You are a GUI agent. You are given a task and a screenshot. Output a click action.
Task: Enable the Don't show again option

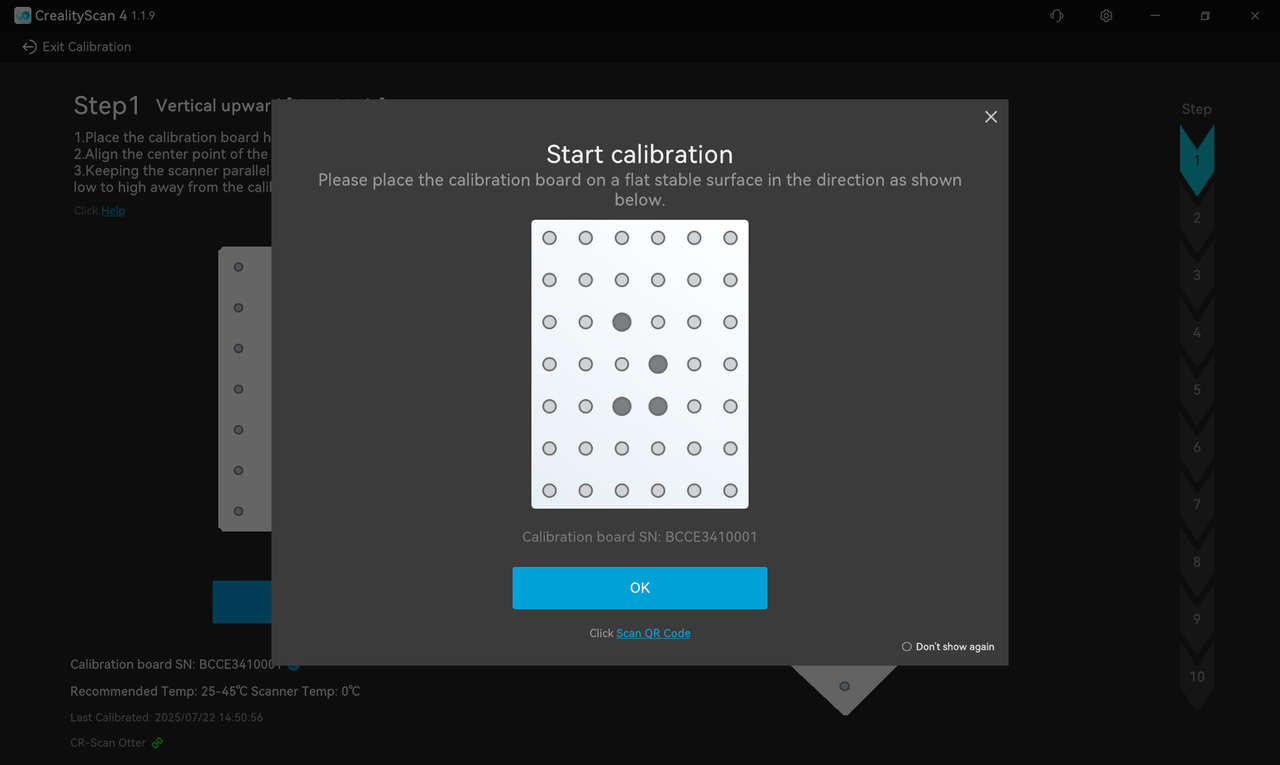pos(907,647)
